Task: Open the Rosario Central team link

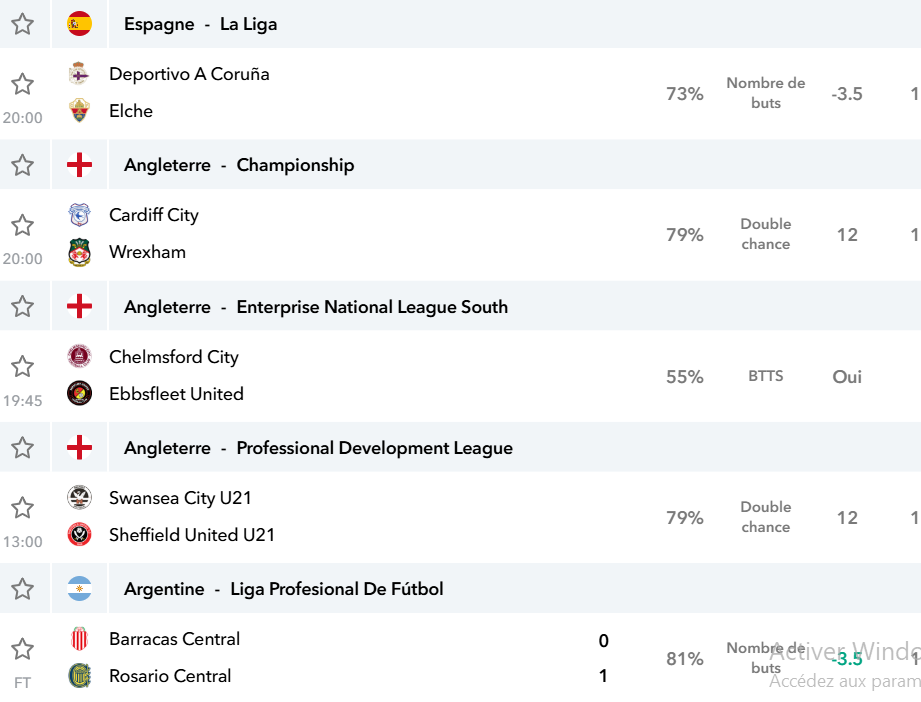Action: [x=170, y=676]
